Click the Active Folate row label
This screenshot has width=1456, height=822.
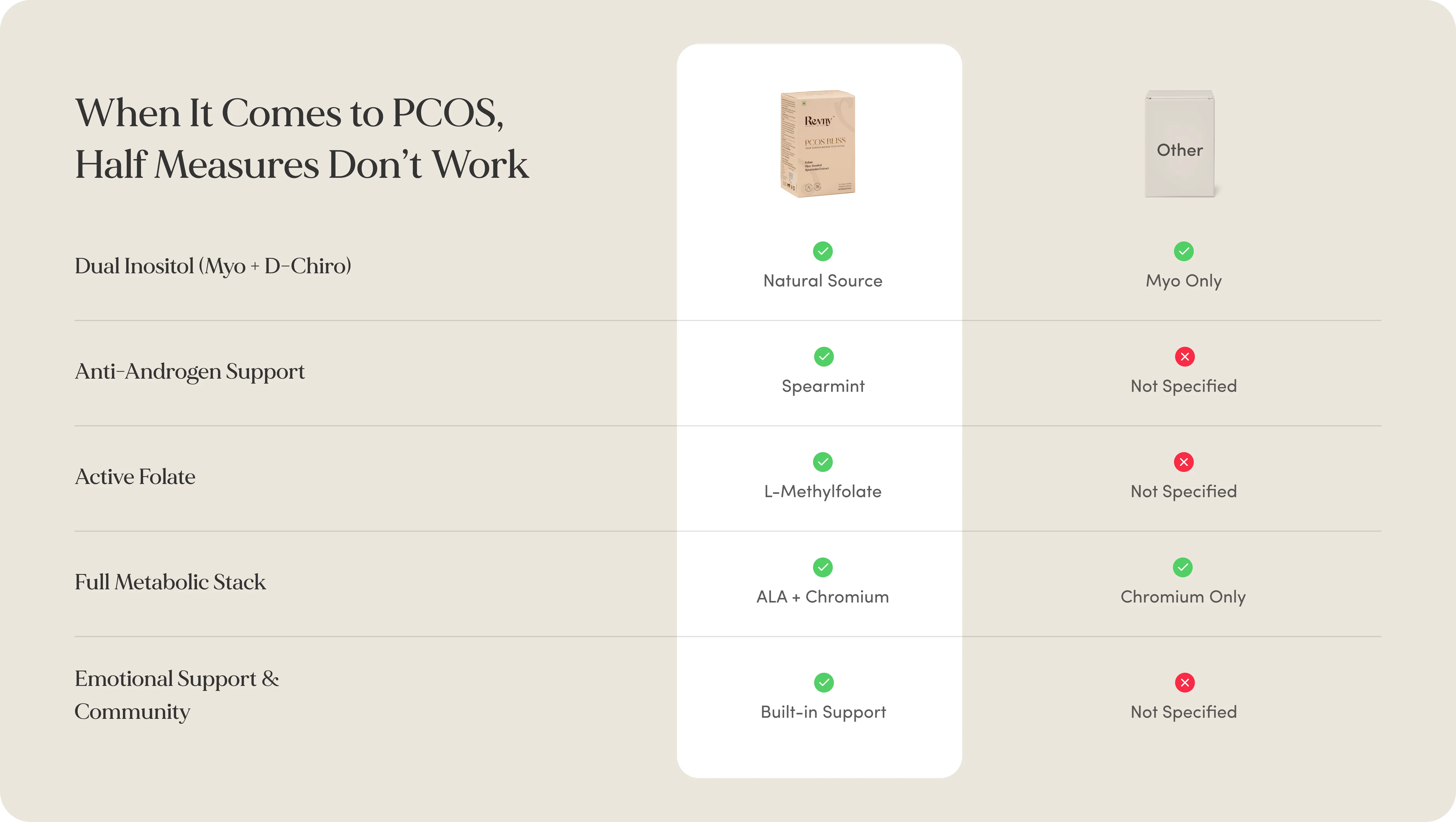point(135,477)
